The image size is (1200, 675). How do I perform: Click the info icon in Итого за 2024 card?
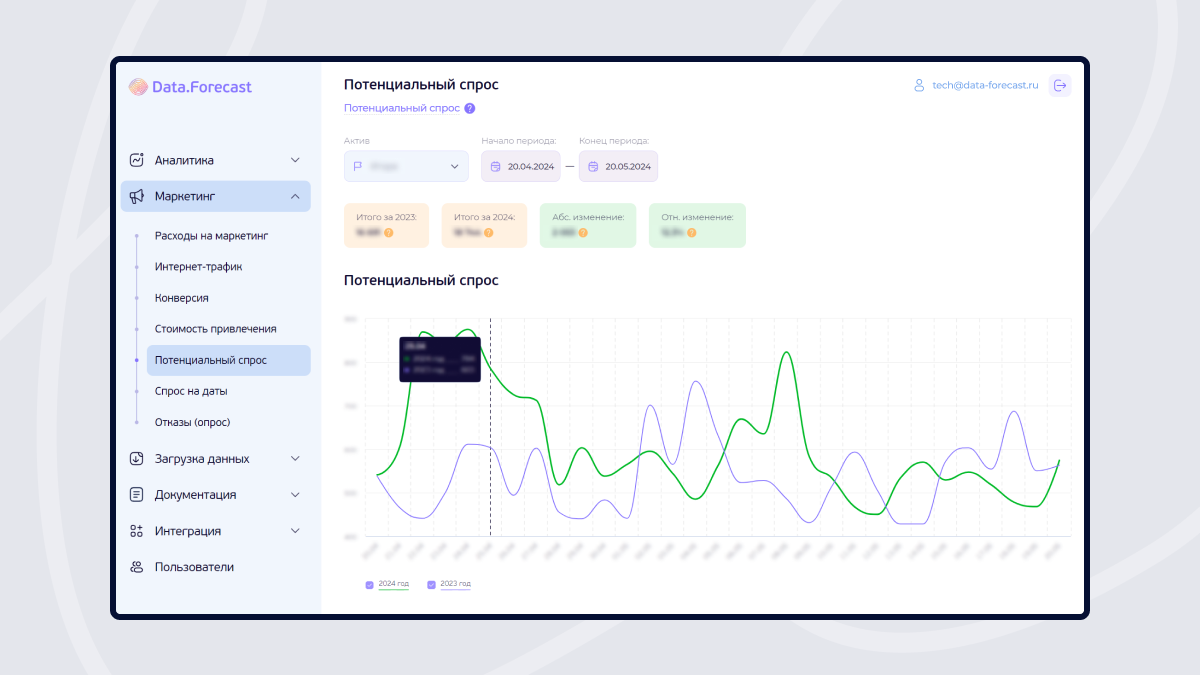point(488,233)
